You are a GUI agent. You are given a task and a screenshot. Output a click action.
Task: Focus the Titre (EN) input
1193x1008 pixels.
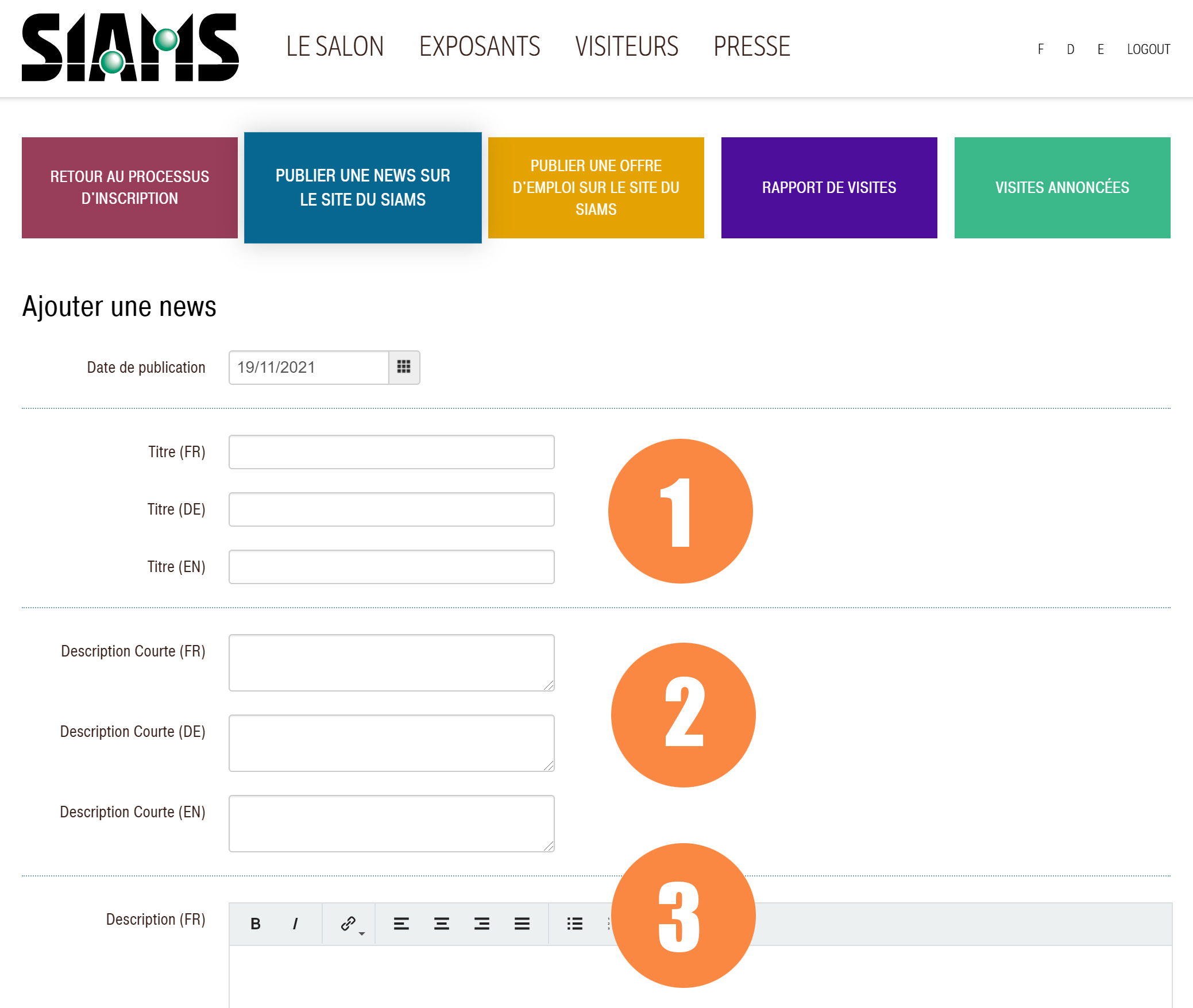(x=392, y=567)
